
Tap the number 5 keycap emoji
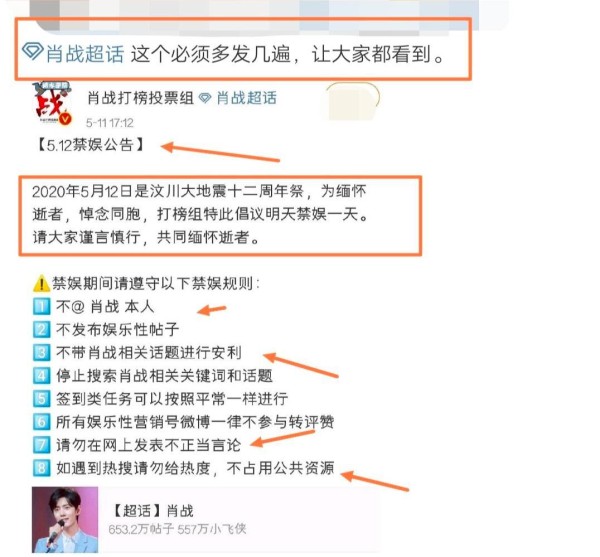point(41,399)
